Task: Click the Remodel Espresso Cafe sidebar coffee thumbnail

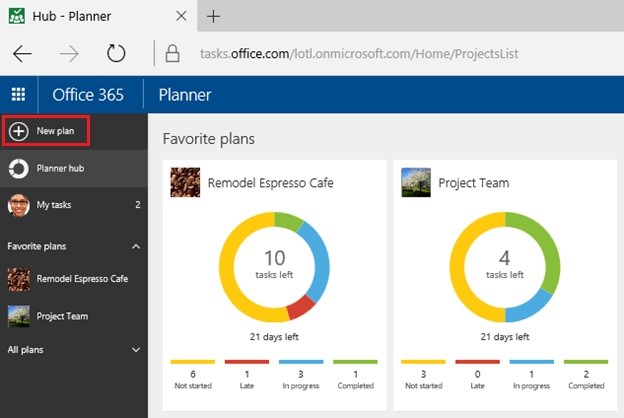Action: coord(19,279)
